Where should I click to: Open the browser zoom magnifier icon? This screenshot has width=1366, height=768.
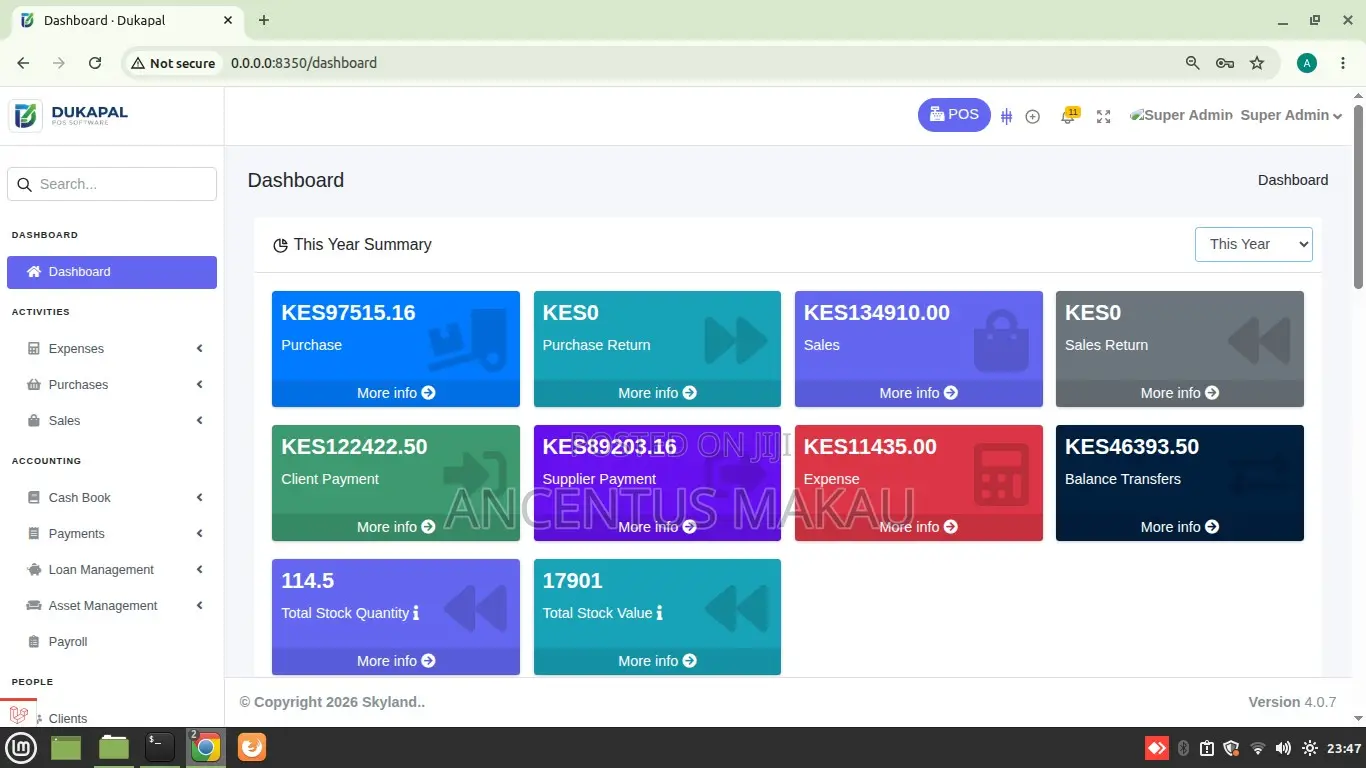1192,63
